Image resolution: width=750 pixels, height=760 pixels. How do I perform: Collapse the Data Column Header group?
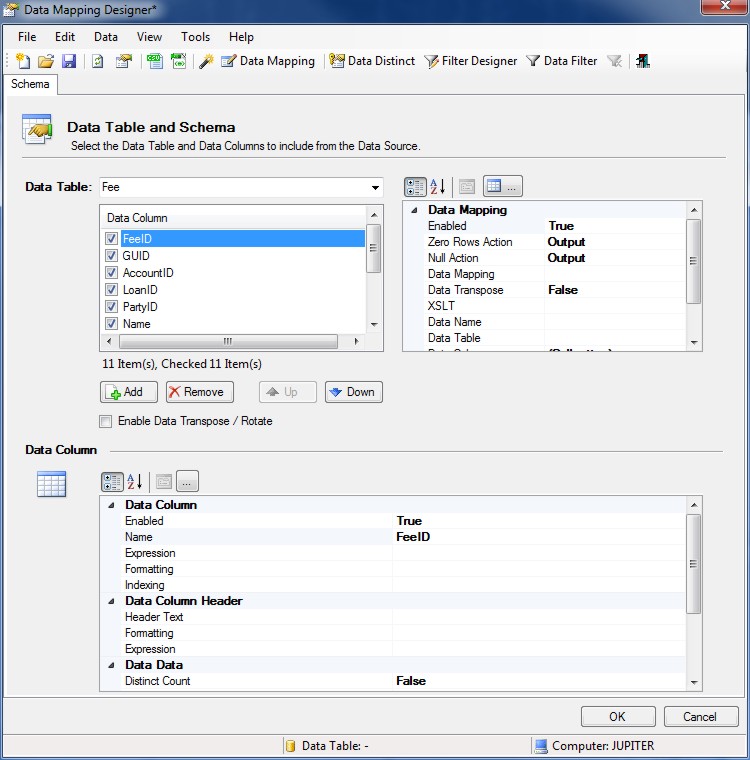point(111,601)
